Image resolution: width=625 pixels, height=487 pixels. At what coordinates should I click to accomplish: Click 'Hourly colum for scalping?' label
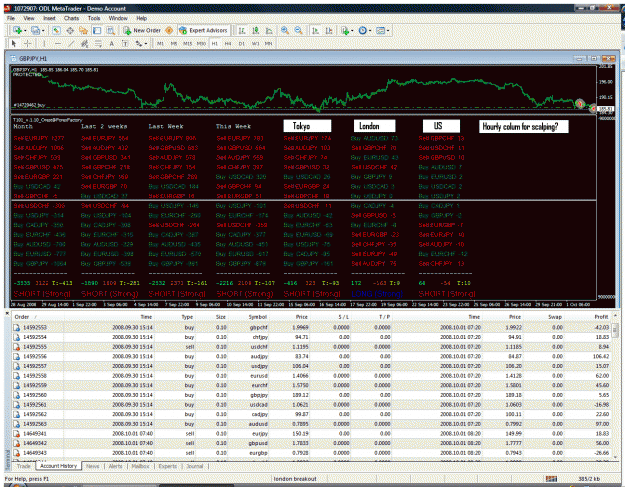coord(523,127)
